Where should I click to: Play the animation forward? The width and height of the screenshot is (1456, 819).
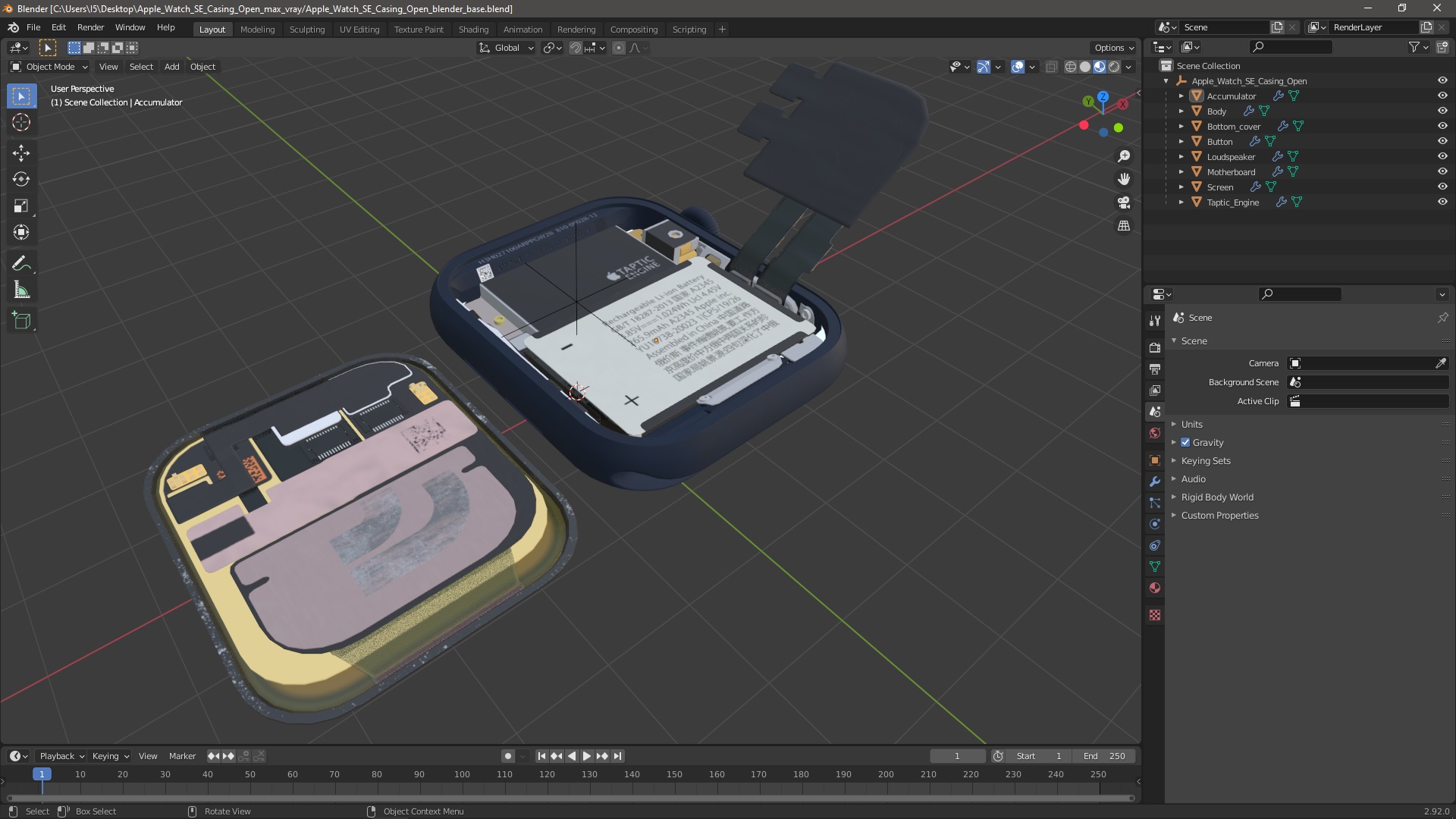point(586,756)
